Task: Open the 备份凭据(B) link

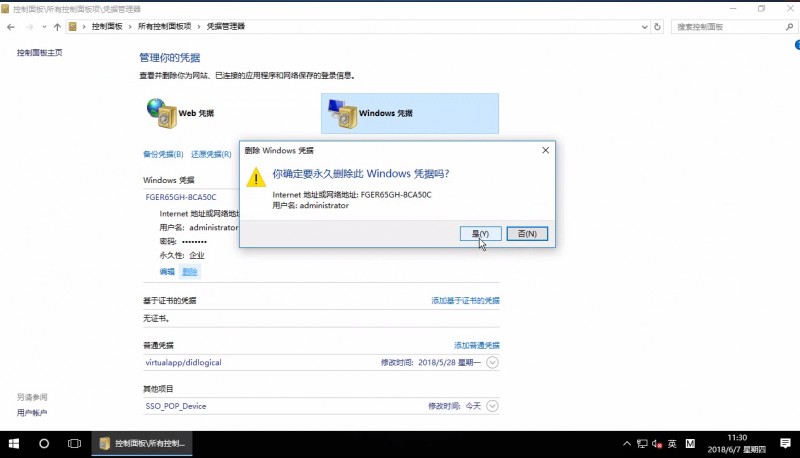Action: point(163,154)
